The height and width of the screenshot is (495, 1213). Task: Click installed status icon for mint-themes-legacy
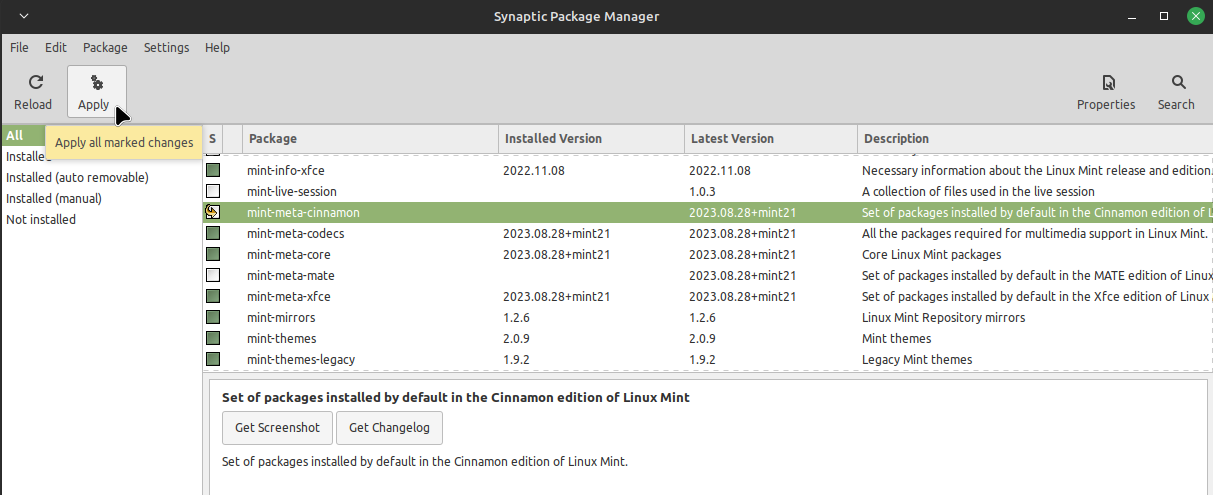(x=213, y=359)
